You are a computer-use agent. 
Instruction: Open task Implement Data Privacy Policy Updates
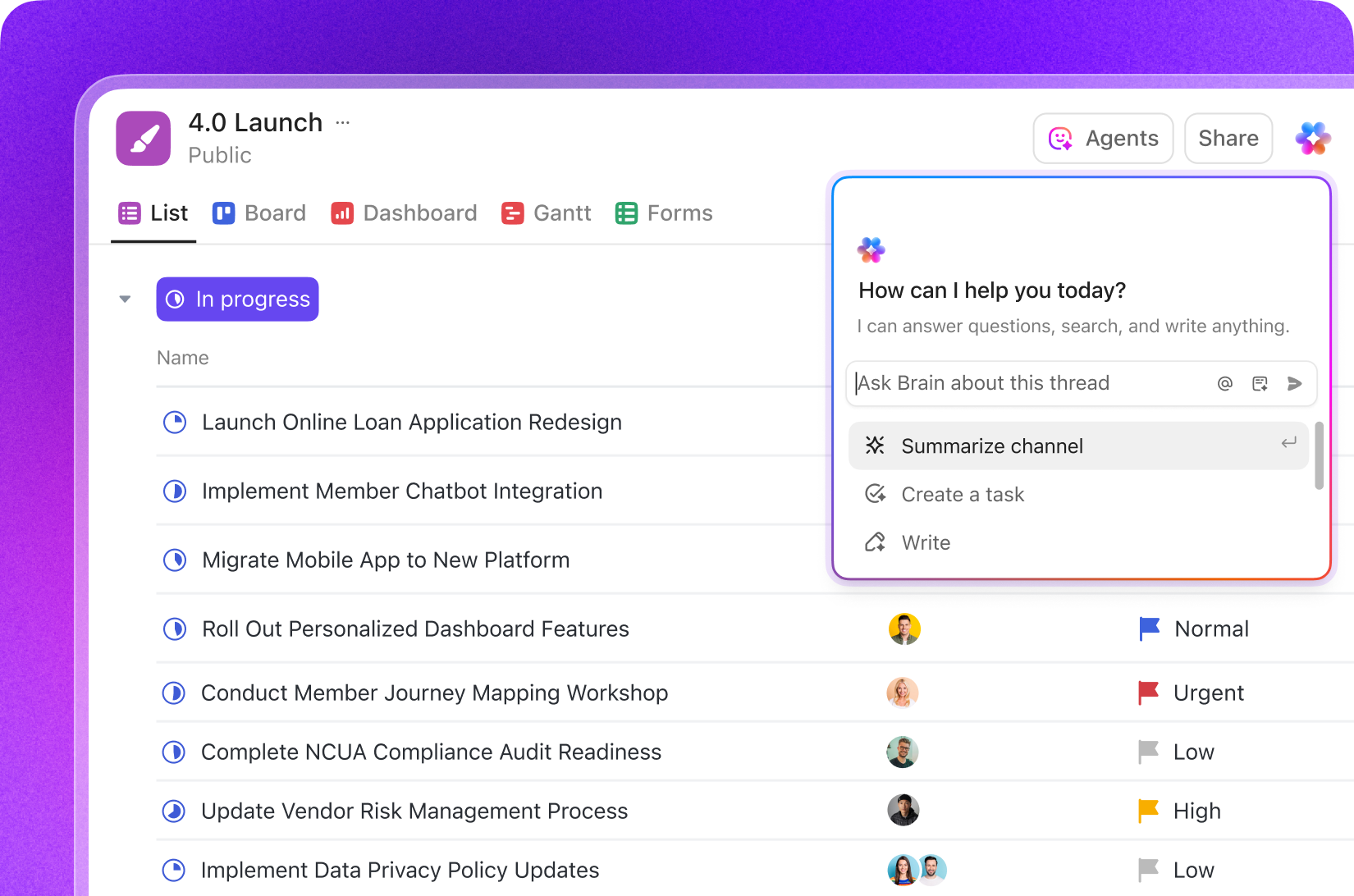pyautogui.click(x=400, y=871)
